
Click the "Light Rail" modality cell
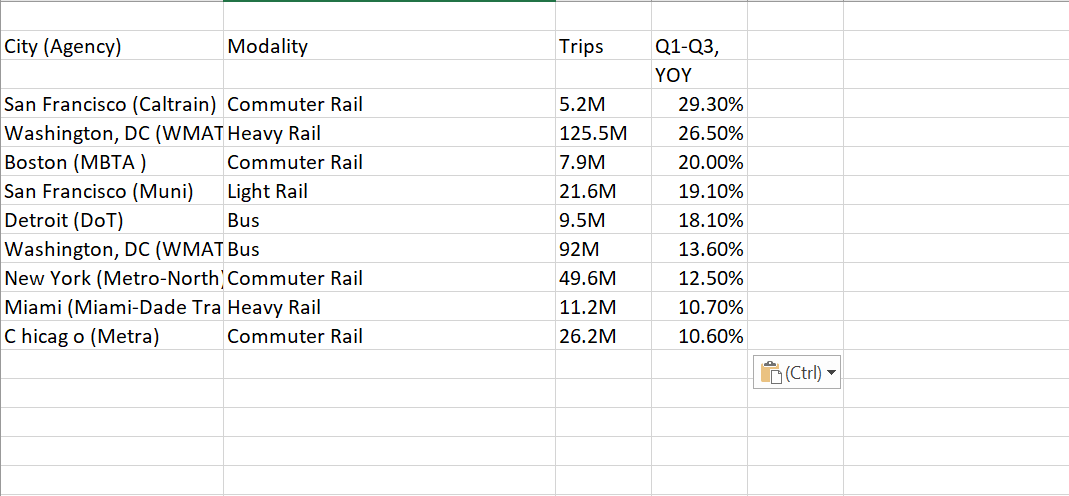[268, 191]
